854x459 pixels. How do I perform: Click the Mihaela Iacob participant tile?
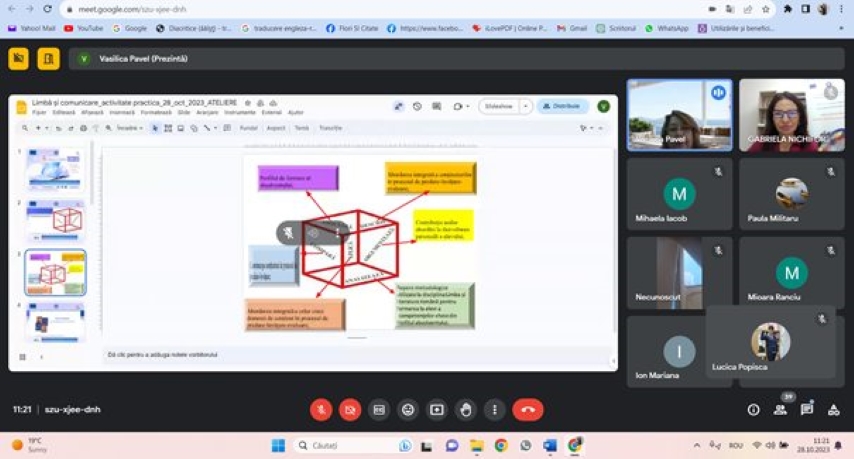pyautogui.click(x=679, y=194)
